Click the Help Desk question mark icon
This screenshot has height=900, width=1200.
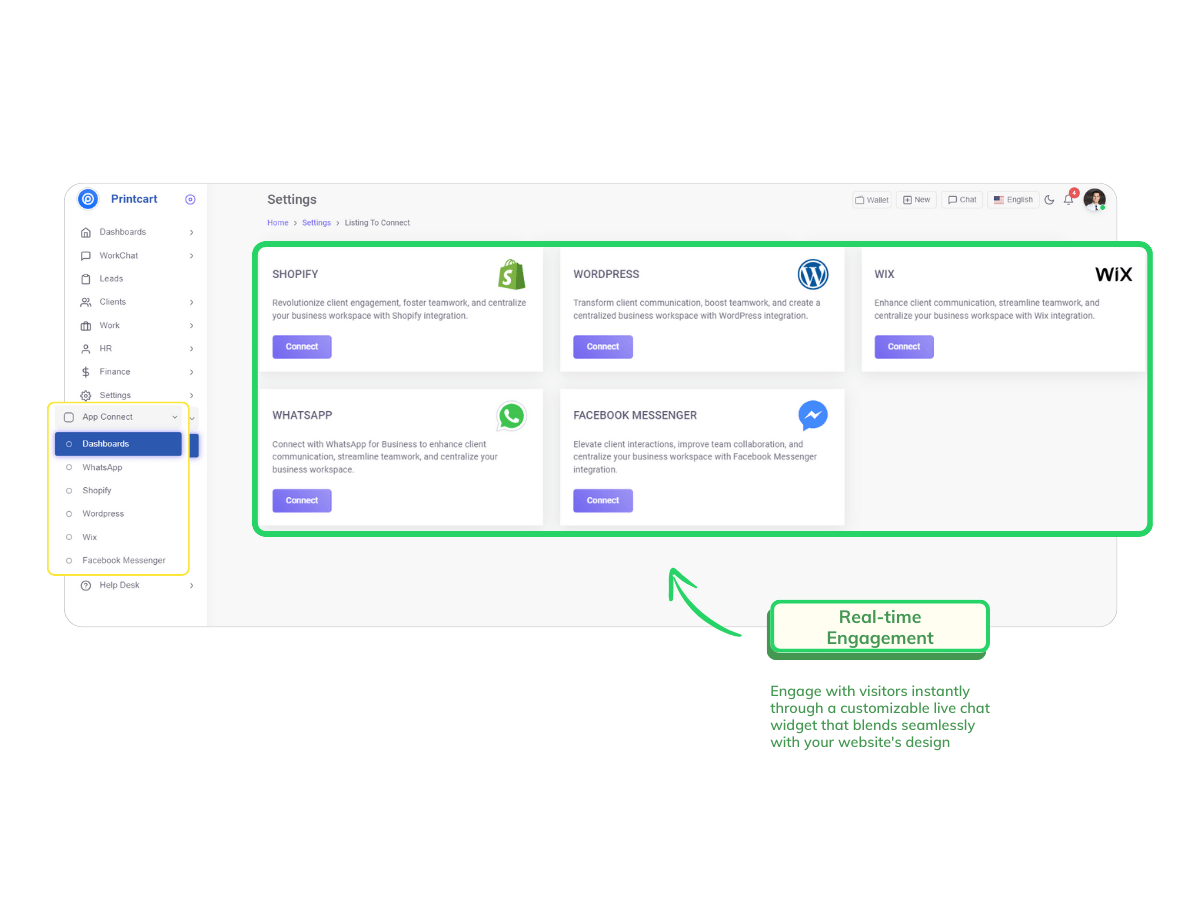coord(86,585)
